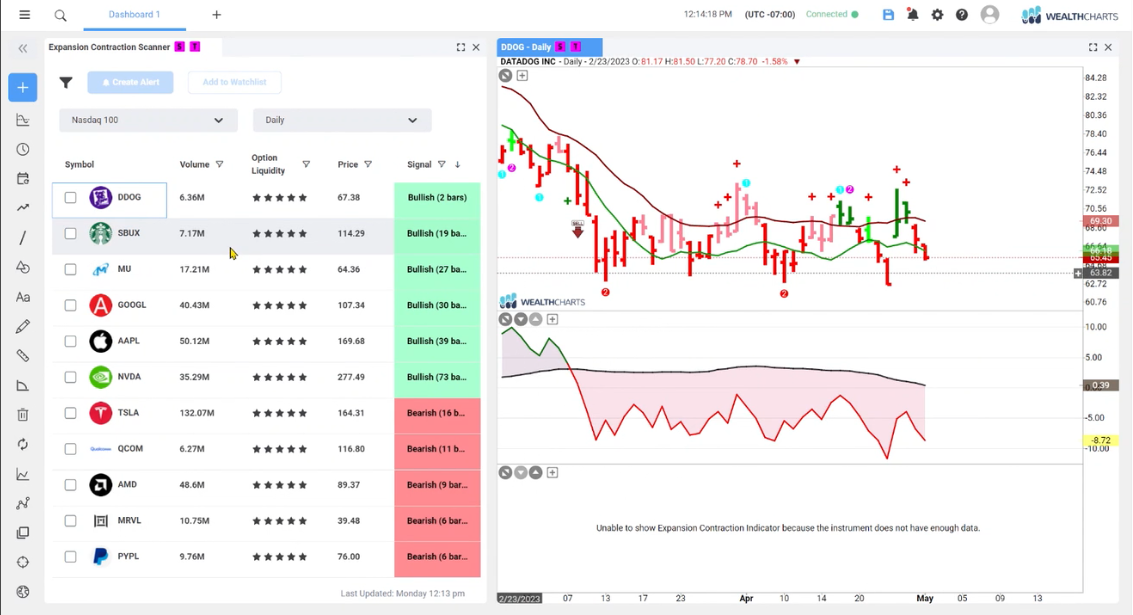Click the magenta S badge on scanner tab
The width and height of the screenshot is (1133, 615).
tap(179, 47)
